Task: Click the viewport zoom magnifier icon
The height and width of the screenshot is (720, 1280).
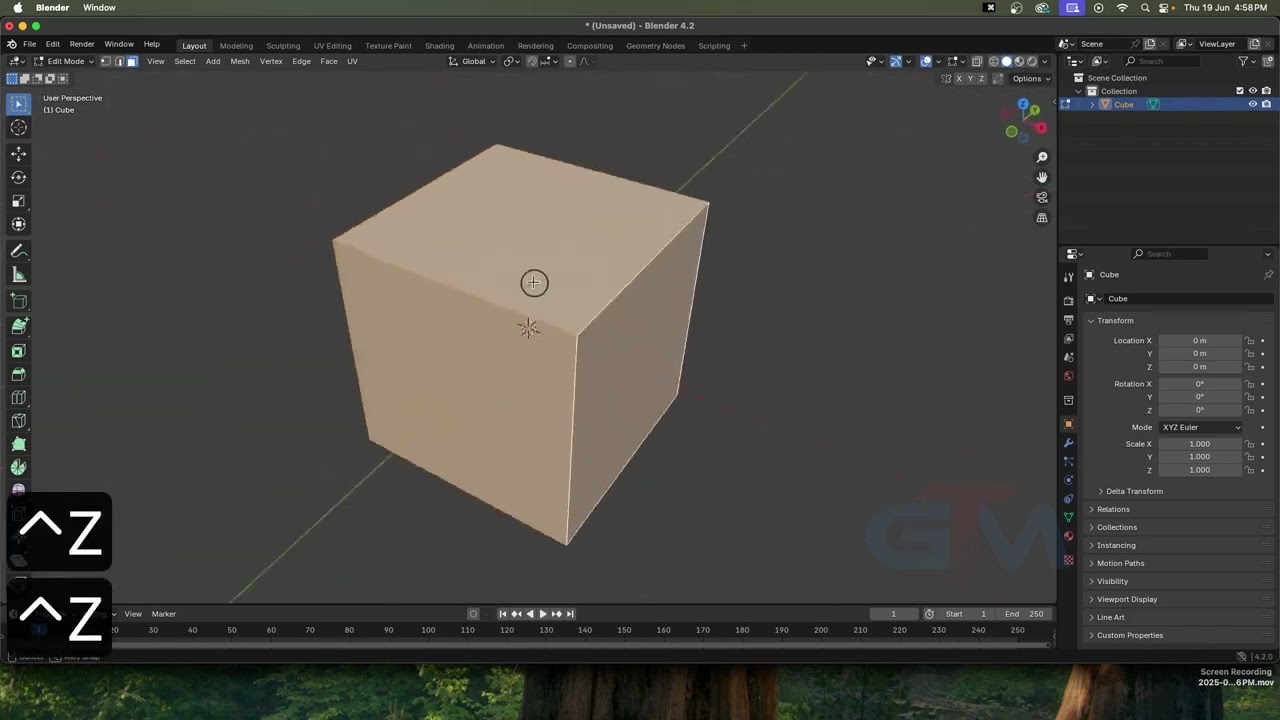Action: click(x=1042, y=158)
